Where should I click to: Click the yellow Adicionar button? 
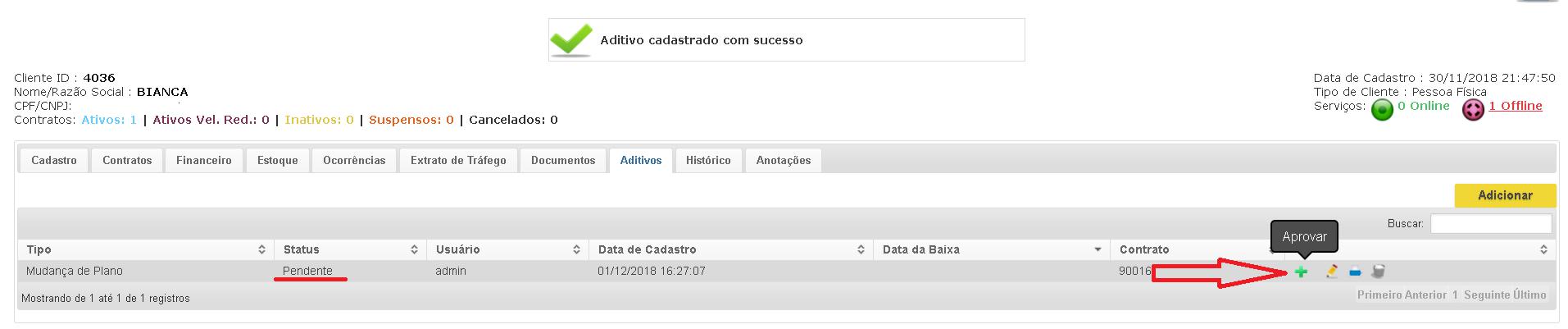1505,195
